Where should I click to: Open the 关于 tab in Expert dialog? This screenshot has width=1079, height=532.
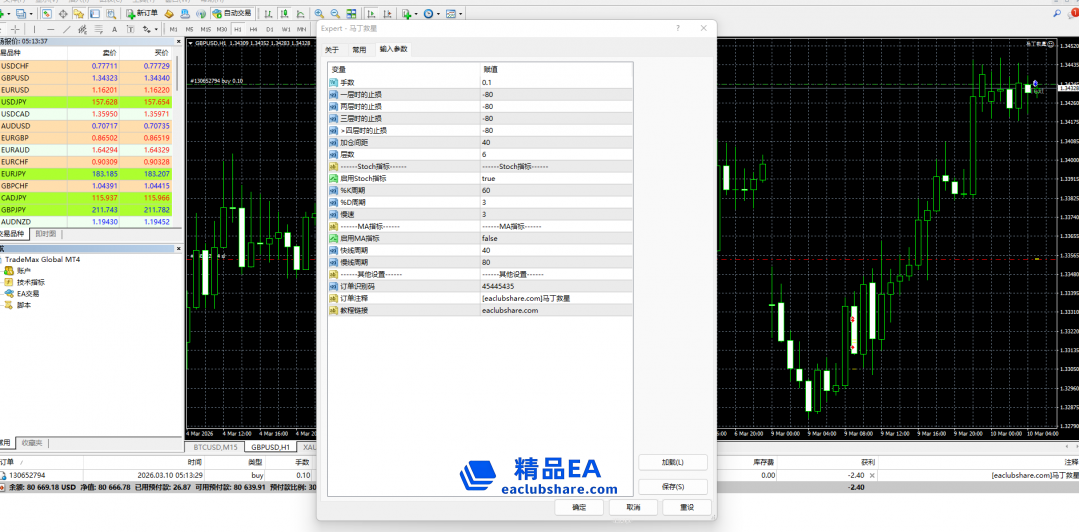click(332, 49)
